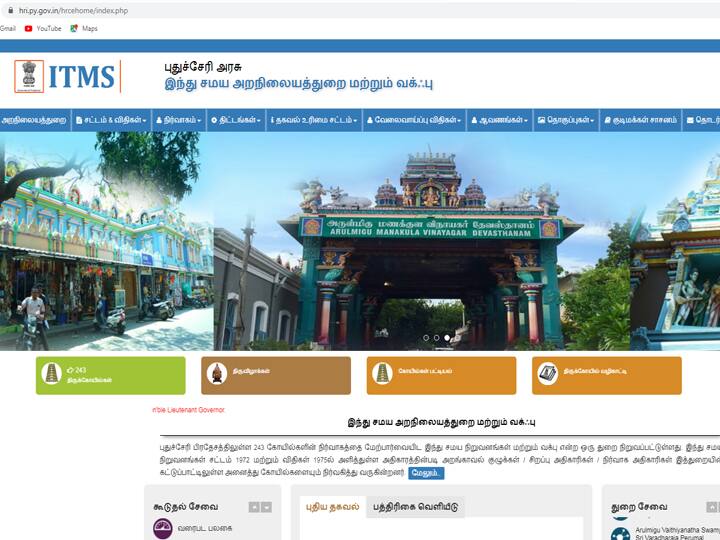Click the scrolling Lieutenant Governor red text
Image resolution: width=720 pixels, height=540 pixels.
pos(188,410)
